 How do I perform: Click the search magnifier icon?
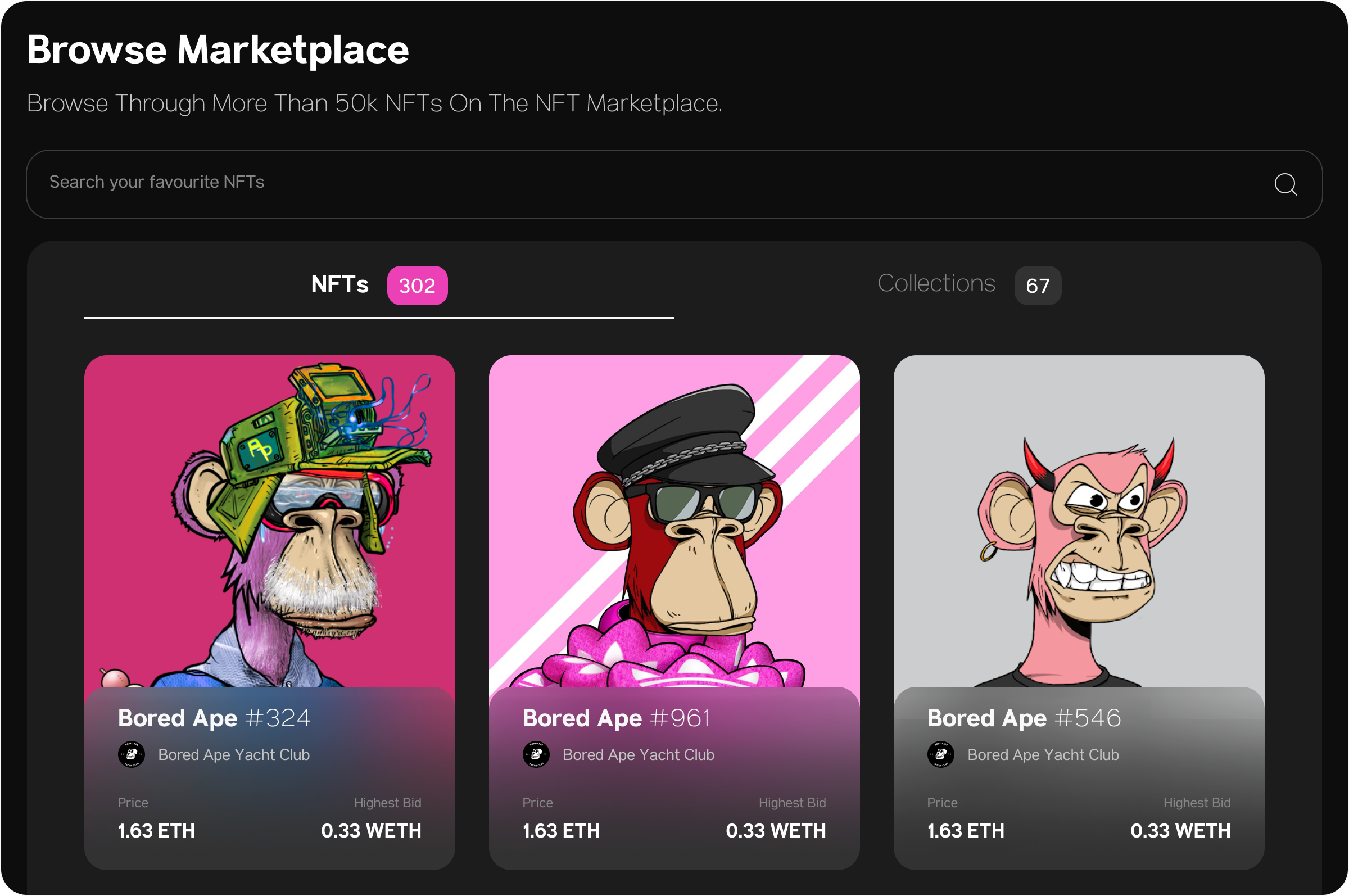point(1285,184)
